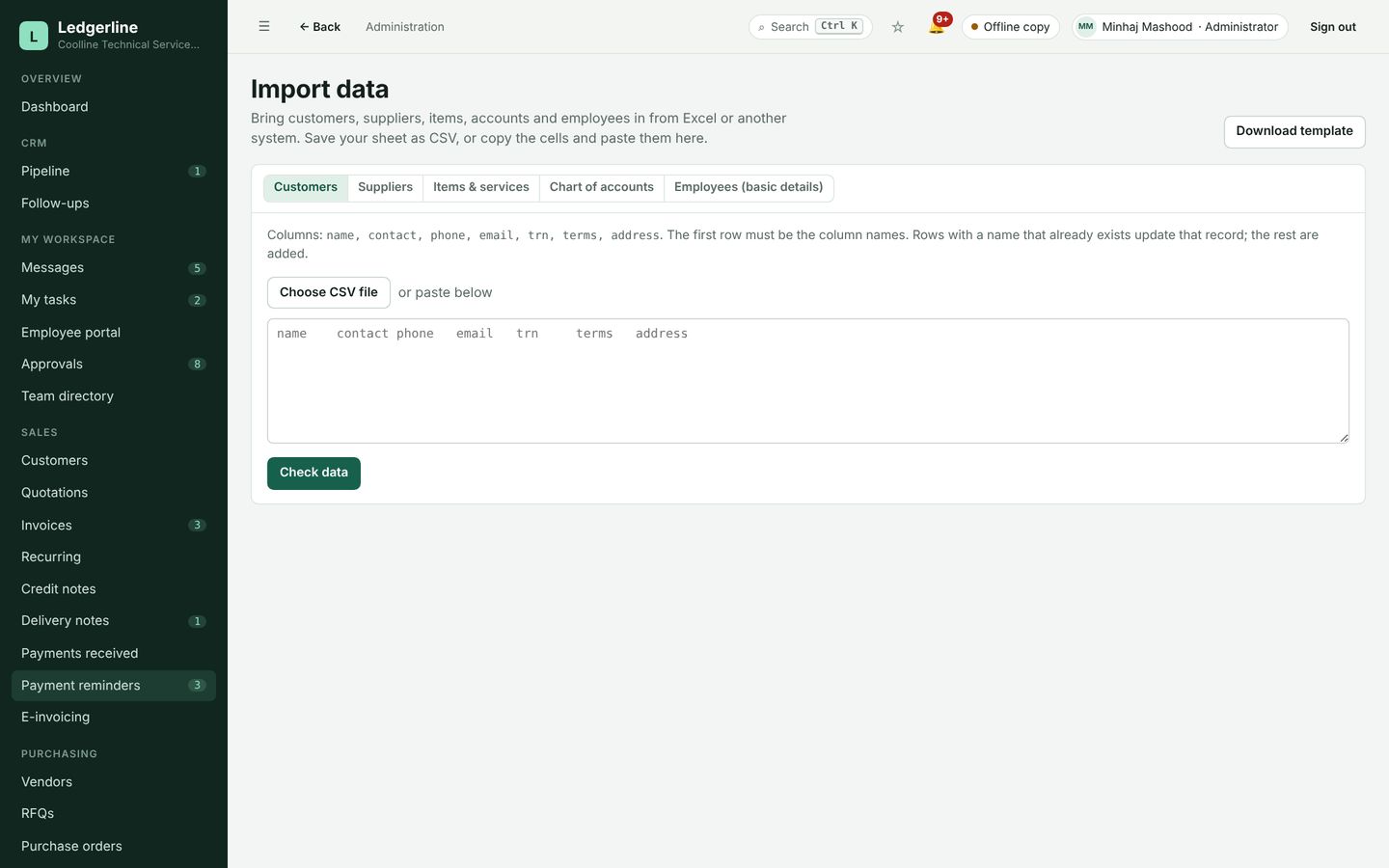Click the MM user avatar
Image resolution: width=1389 pixels, height=868 pixels.
1086,27
